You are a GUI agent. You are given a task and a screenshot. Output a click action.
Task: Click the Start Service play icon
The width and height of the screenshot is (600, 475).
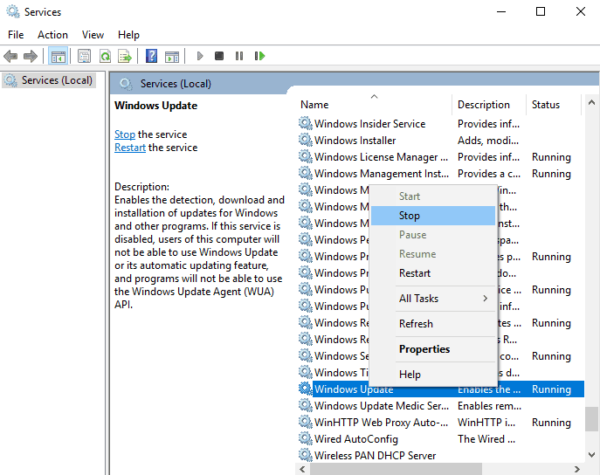pos(199,56)
